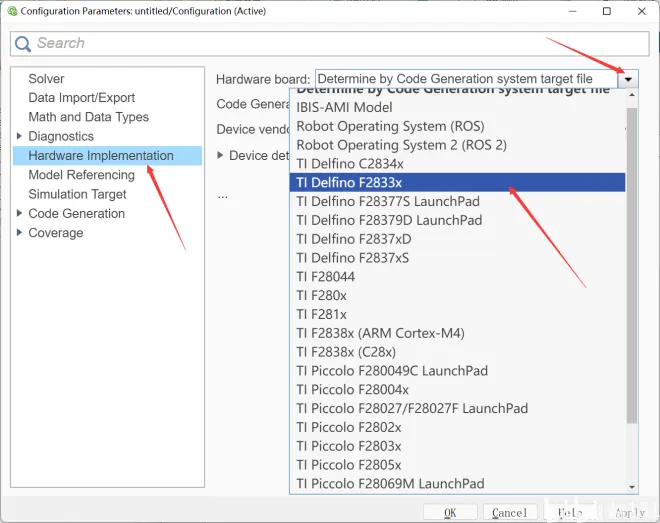
Task: Select TI Delfino F2837xD entry
Action: click(x=458, y=239)
